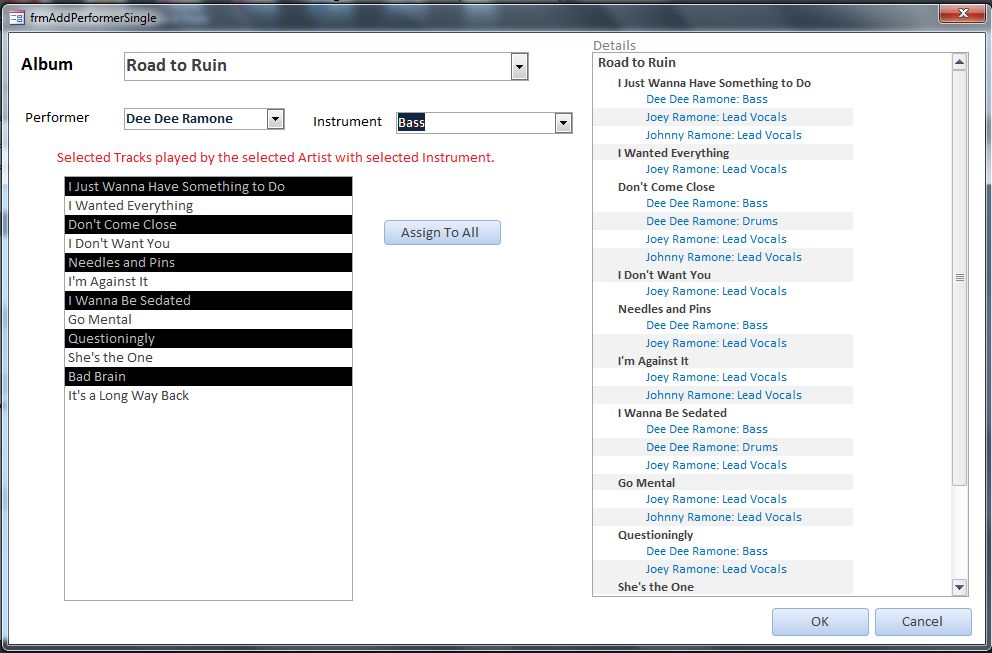This screenshot has height=653, width=992.
Task: Deselect Needles and Pins in the track listbox
Action: [x=208, y=263]
